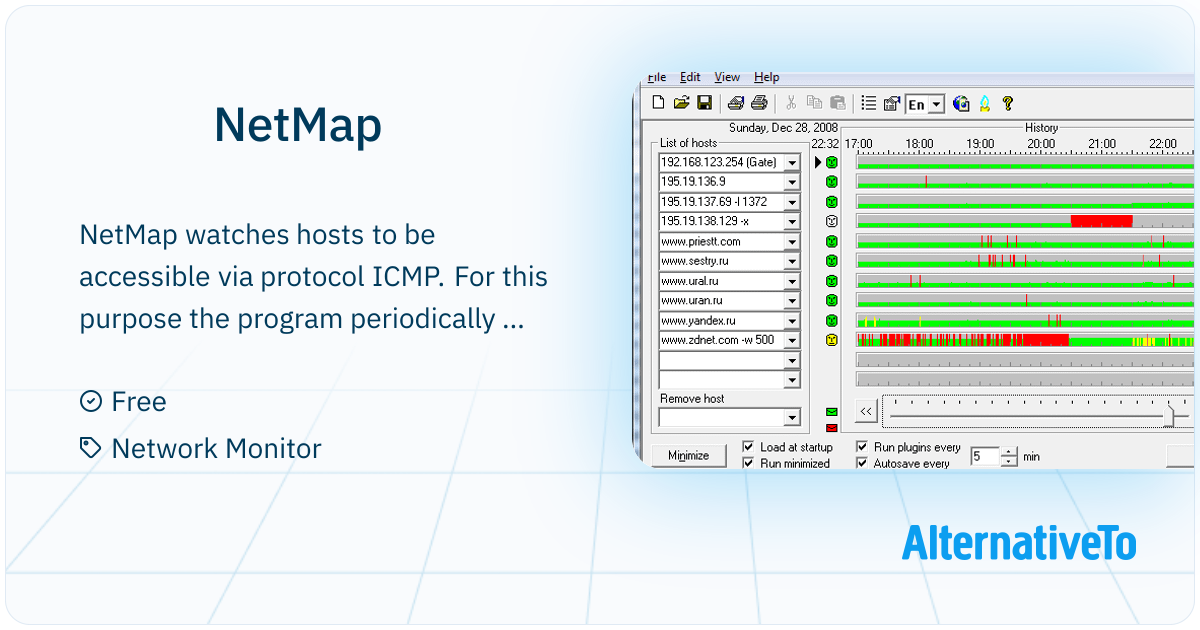This screenshot has height=630, width=1200.
Task: Expand dropdown for host 195.19.136.9
Action: pyautogui.click(x=792, y=182)
